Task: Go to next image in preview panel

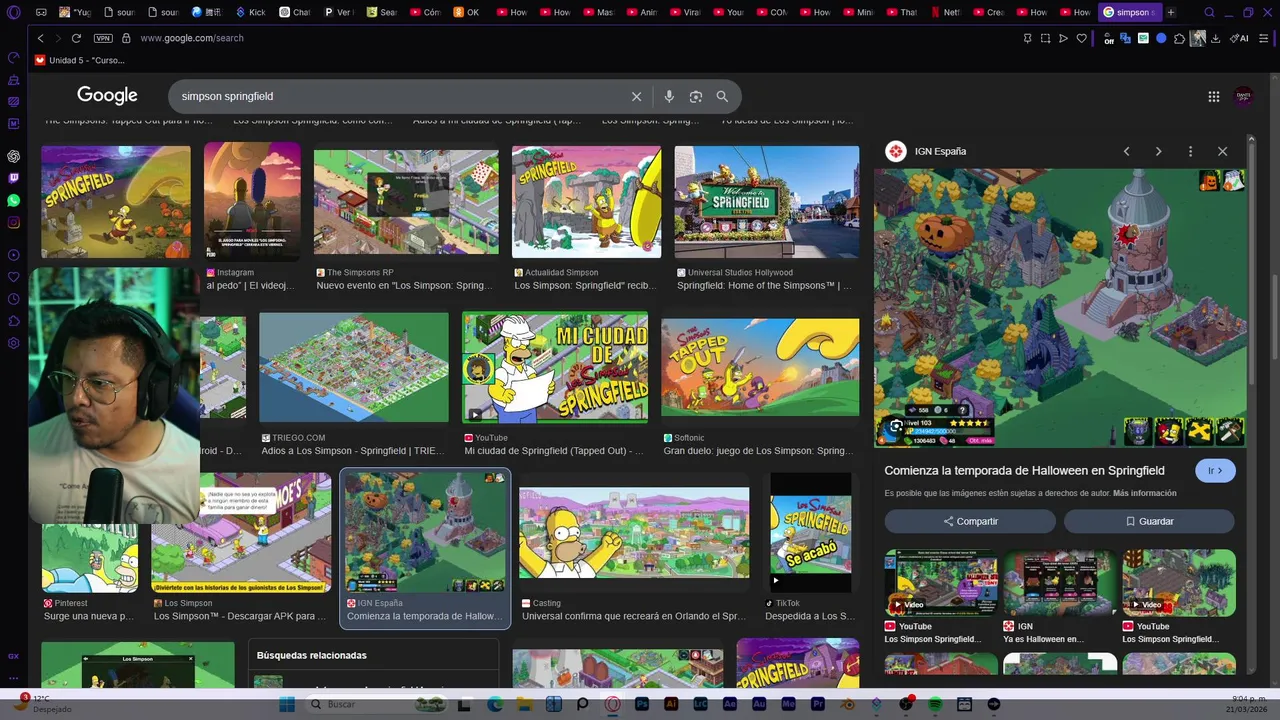Action: coord(1158,151)
